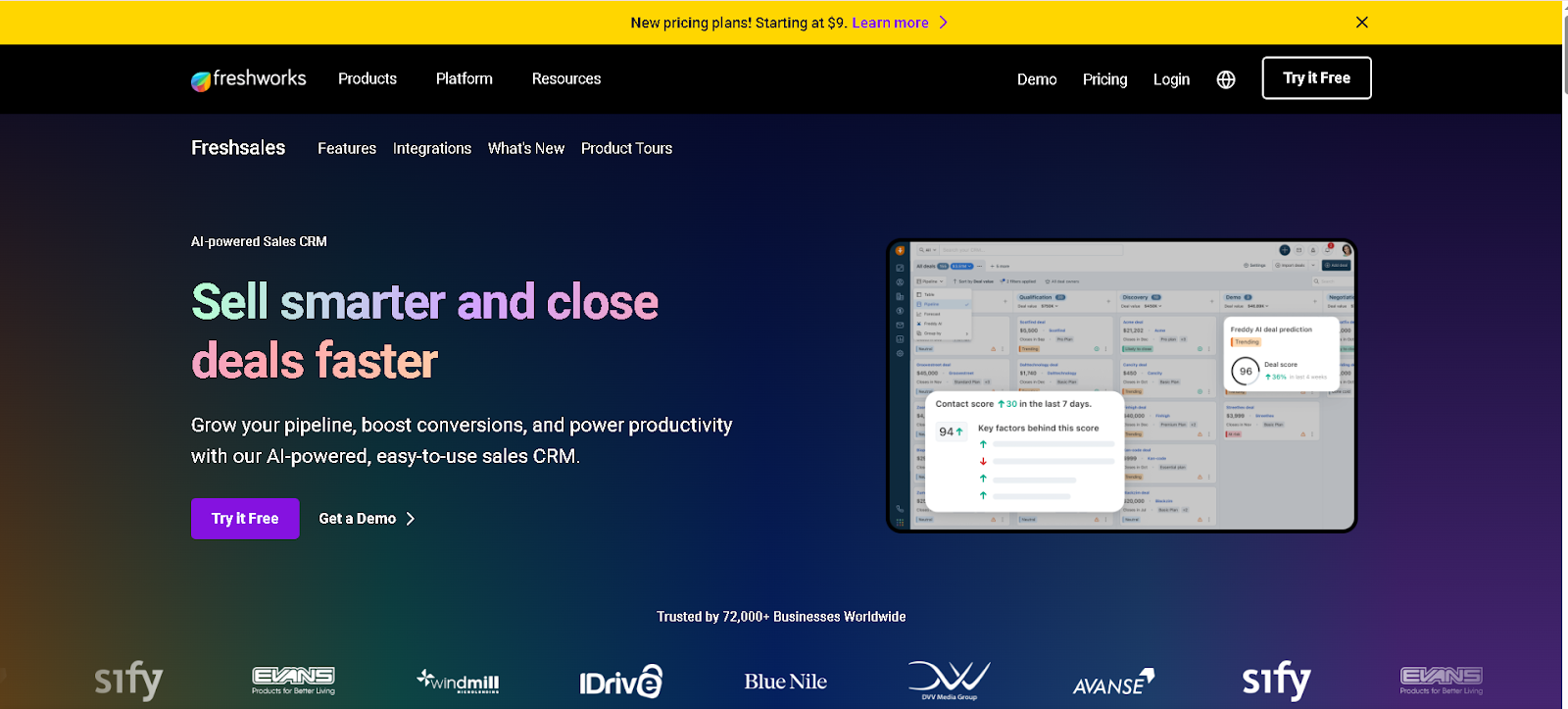Click the contact score 94 badge in preview
The height and width of the screenshot is (709, 1568).
(x=951, y=431)
